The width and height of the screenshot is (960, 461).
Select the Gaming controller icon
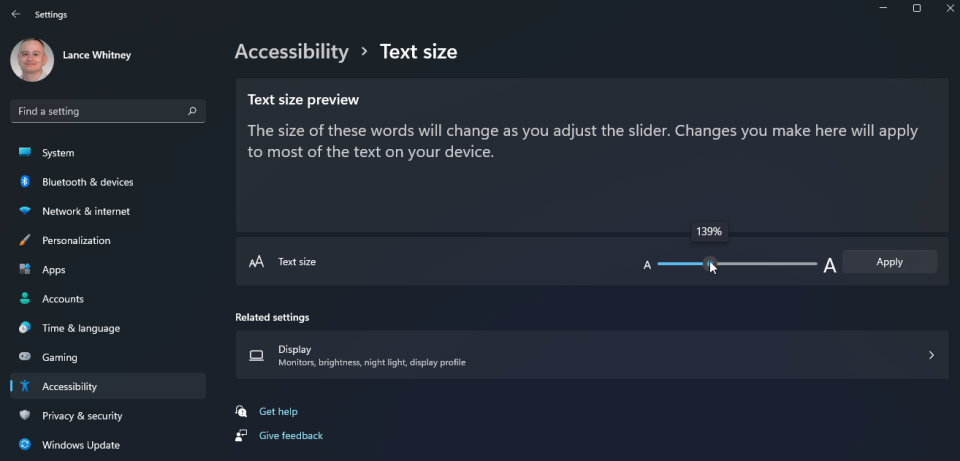(x=25, y=357)
